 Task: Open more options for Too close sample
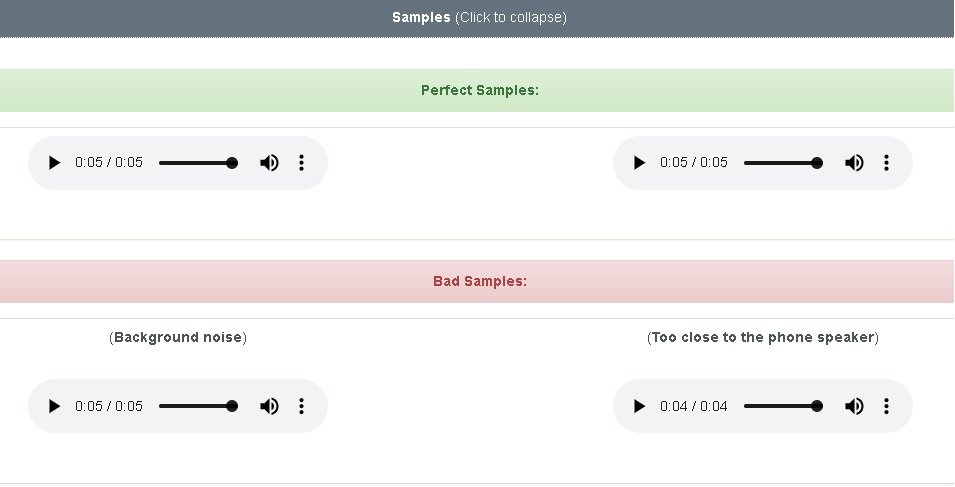[886, 406]
